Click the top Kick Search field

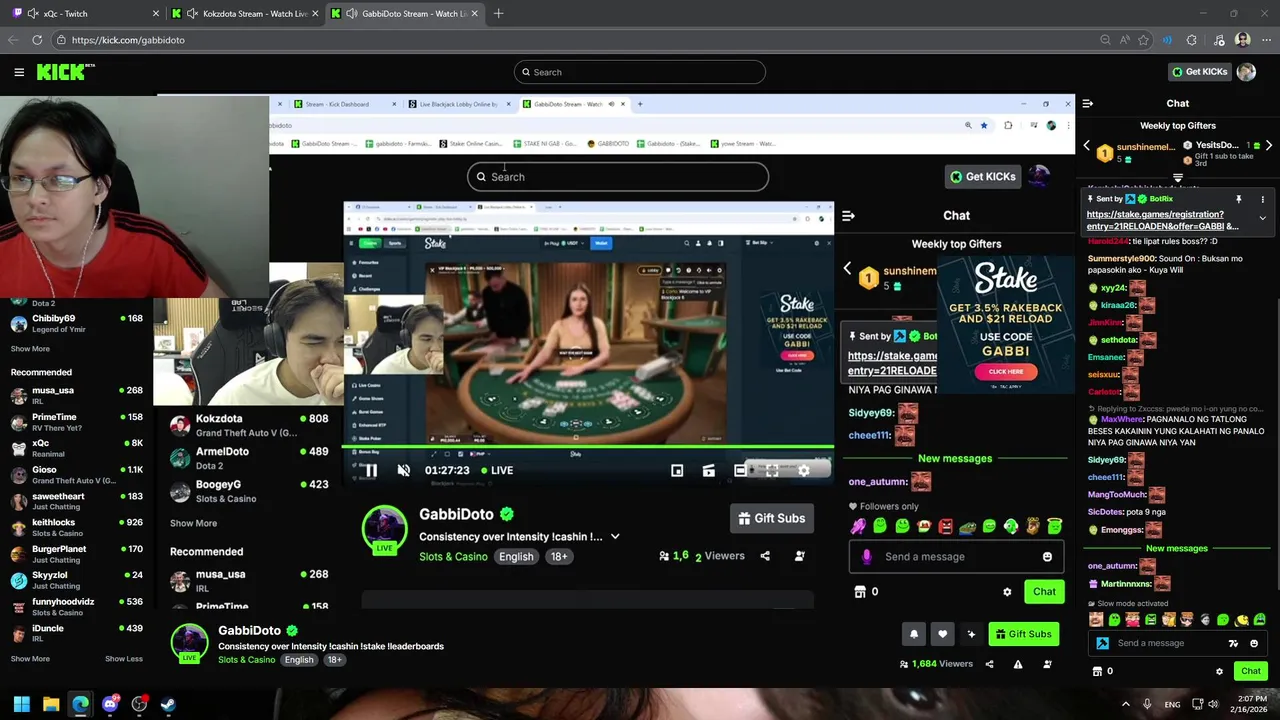tap(640, 72)
